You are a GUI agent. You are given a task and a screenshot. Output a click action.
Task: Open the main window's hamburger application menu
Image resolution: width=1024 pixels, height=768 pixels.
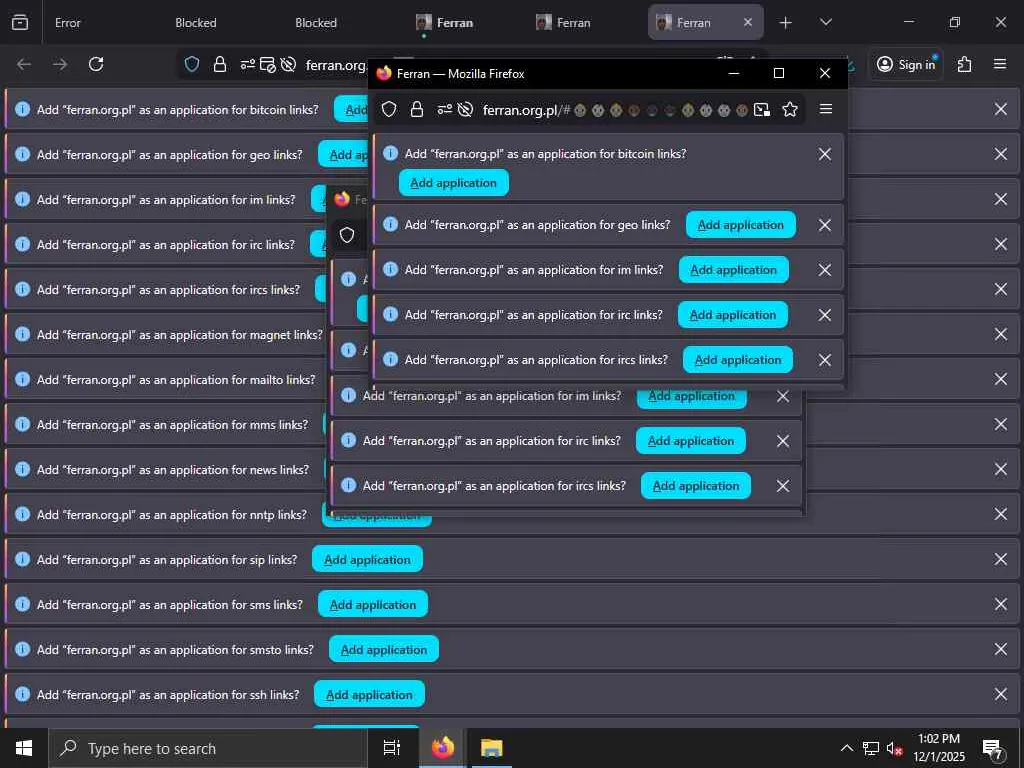(1000, 64)
